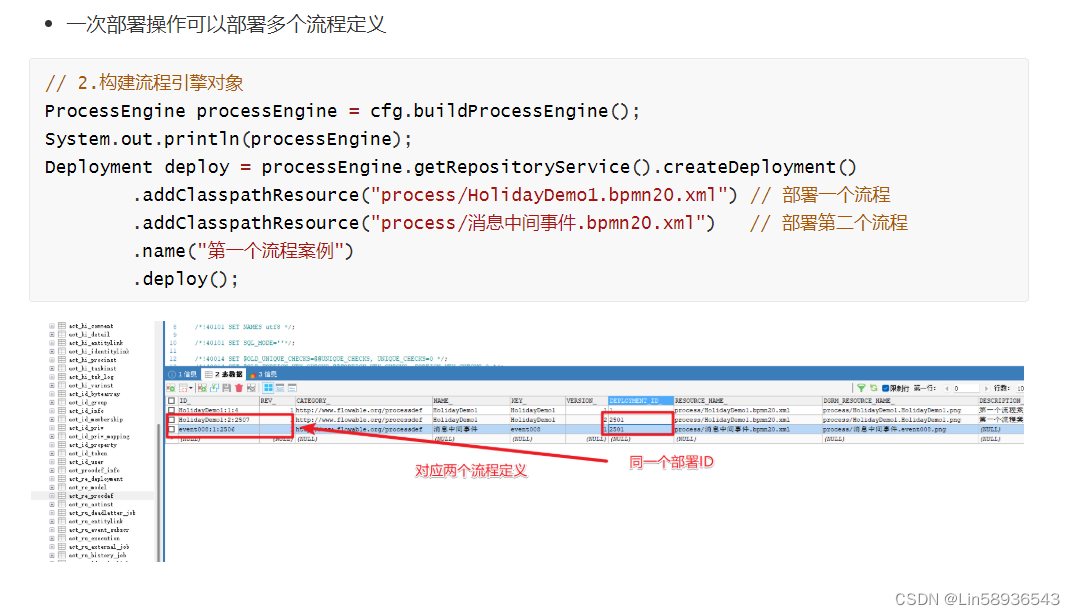This screenshot has height=615, width=1075.
Task: Toggle the 限制行 limit rows checkbox
Action: coord(885,388)
